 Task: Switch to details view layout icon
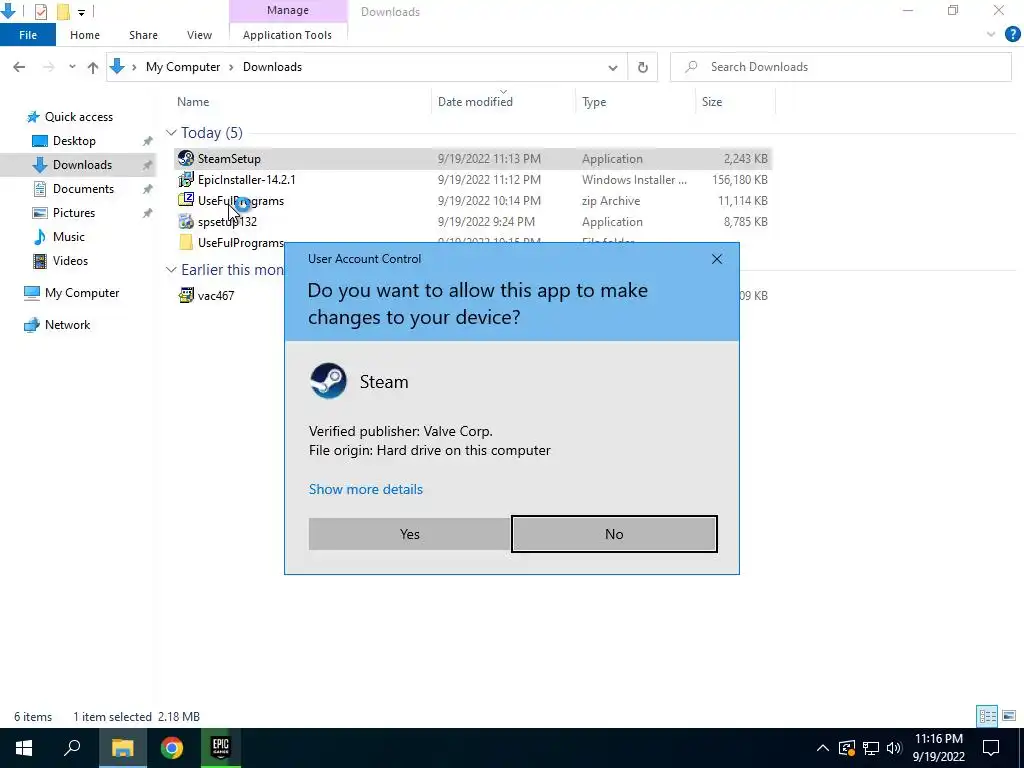tap(987, 716)
